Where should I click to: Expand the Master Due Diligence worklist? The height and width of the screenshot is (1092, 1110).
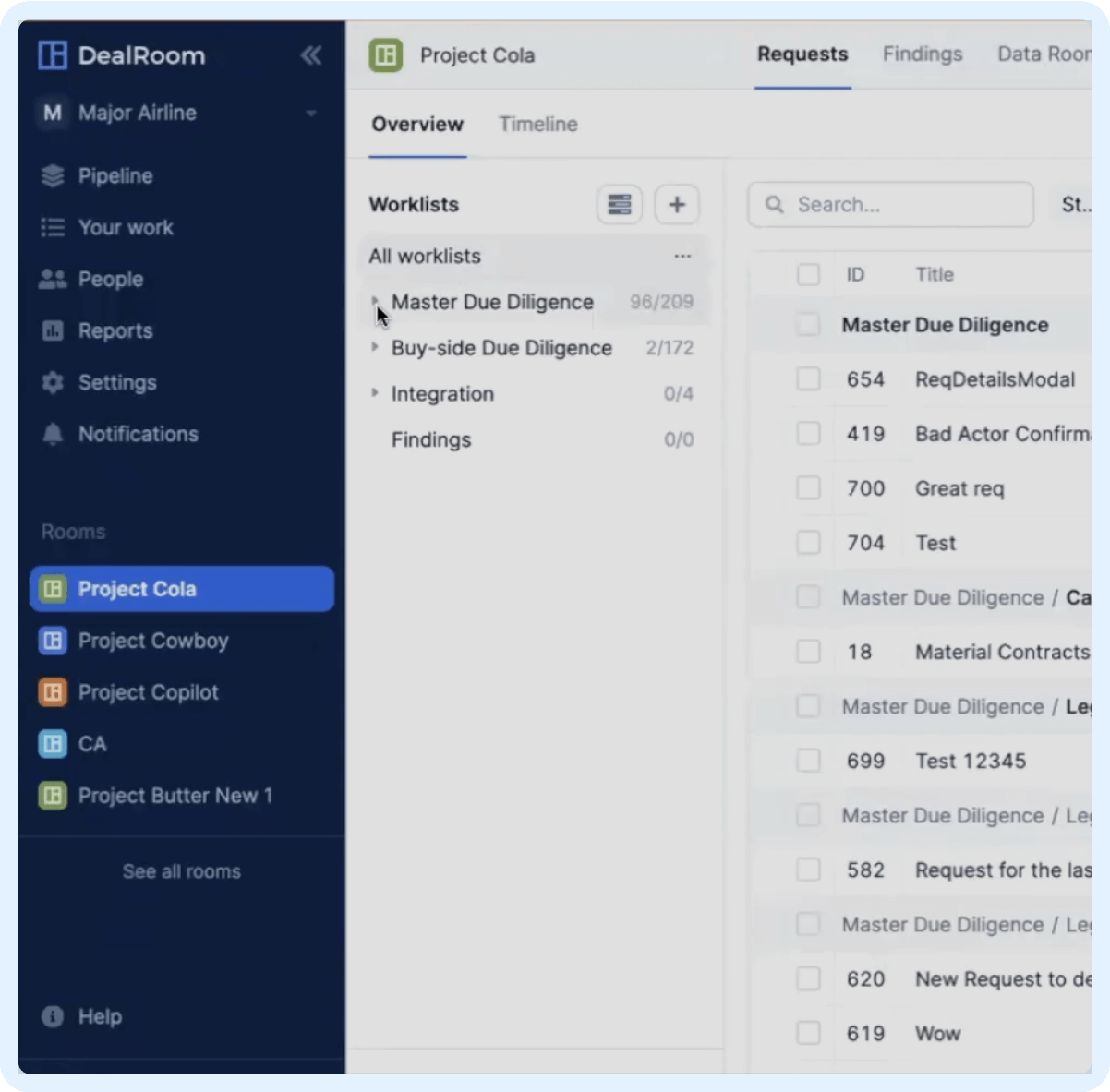(x=376, y=302)
